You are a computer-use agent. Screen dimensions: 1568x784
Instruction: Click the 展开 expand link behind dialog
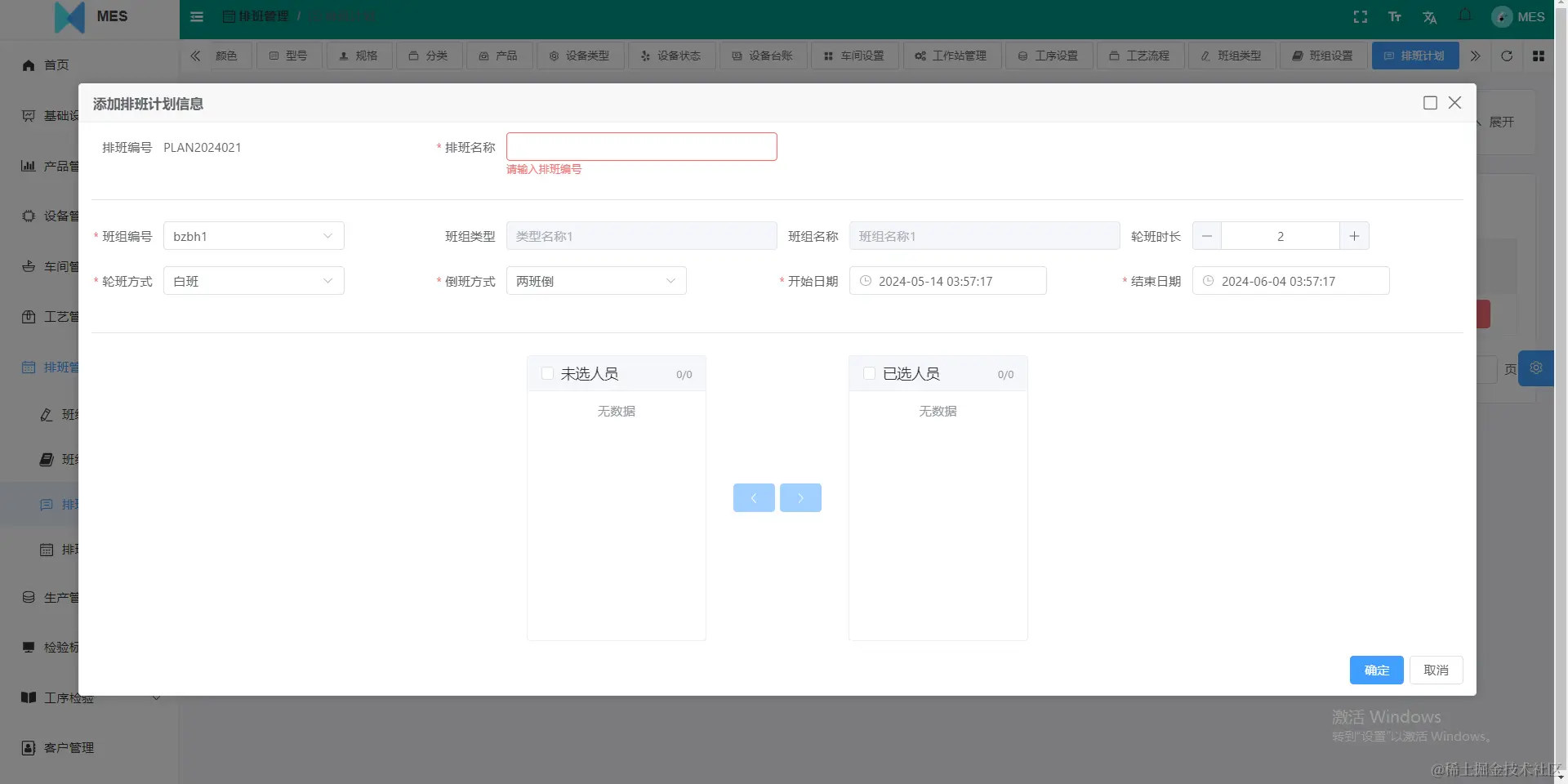[x=1501, y=122]
